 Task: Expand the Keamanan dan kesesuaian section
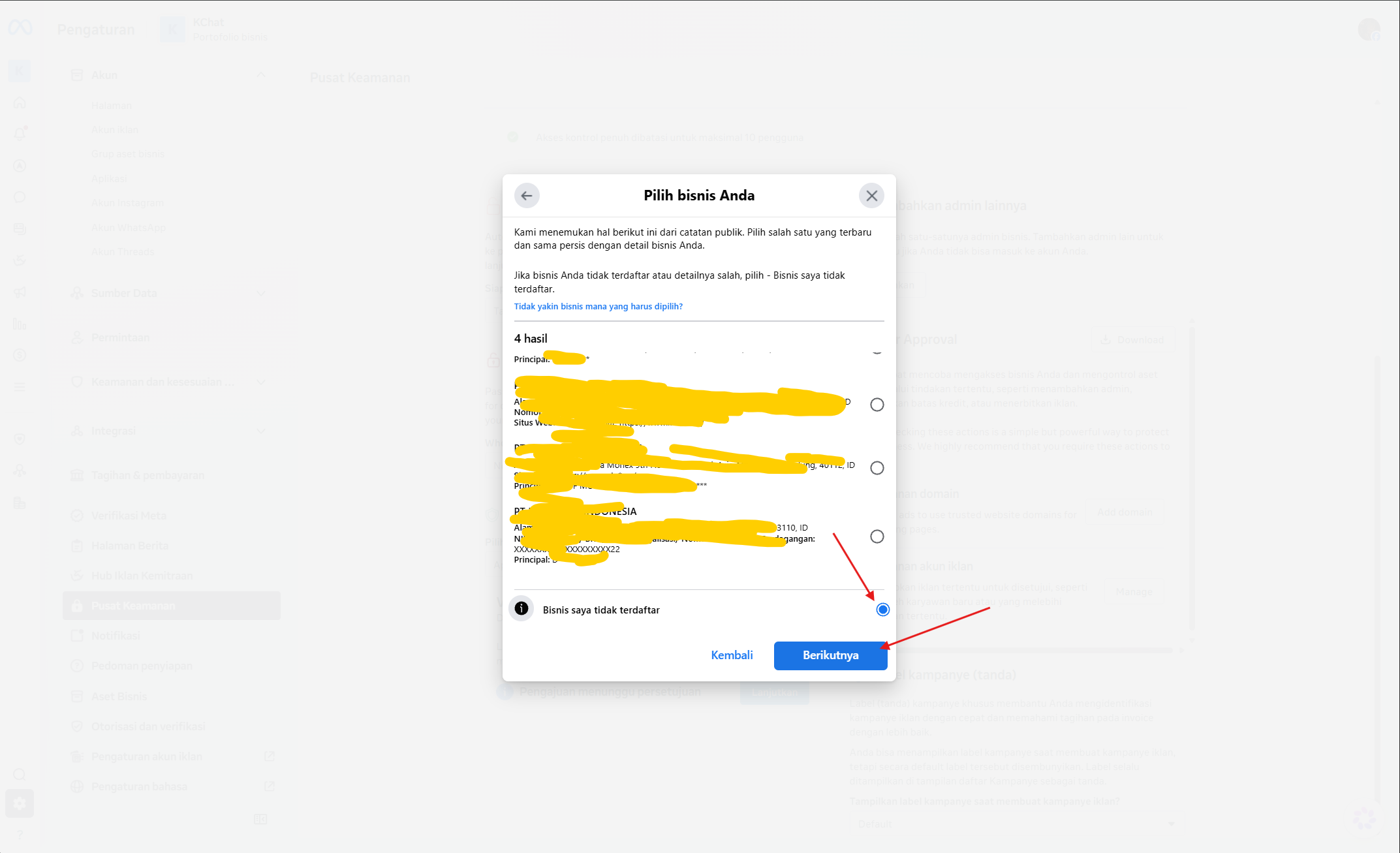(171, 382)
